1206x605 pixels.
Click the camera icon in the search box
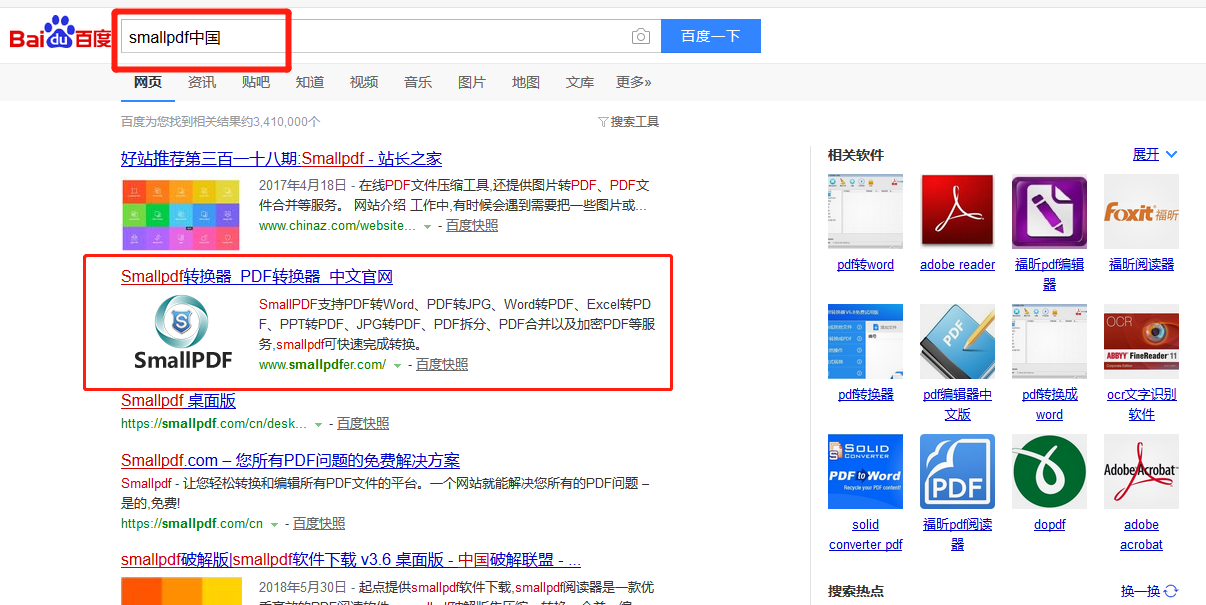pos(640,35)
